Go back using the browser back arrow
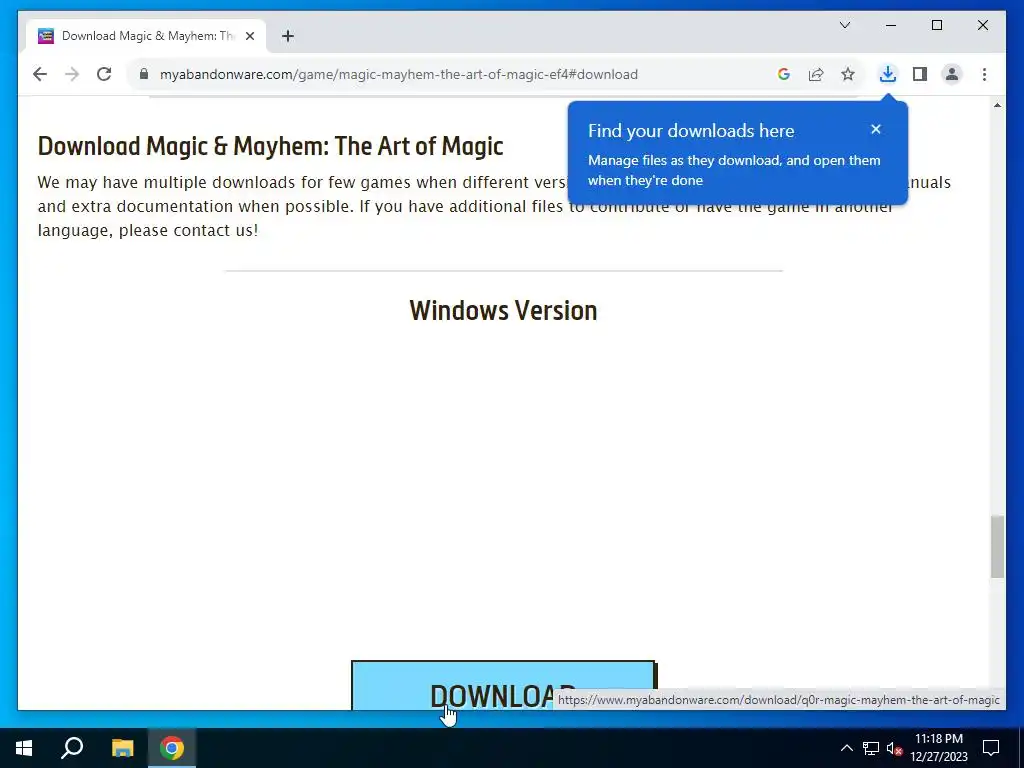Image resolution: width=1024 pixels, height=768 pixels. 40,74
